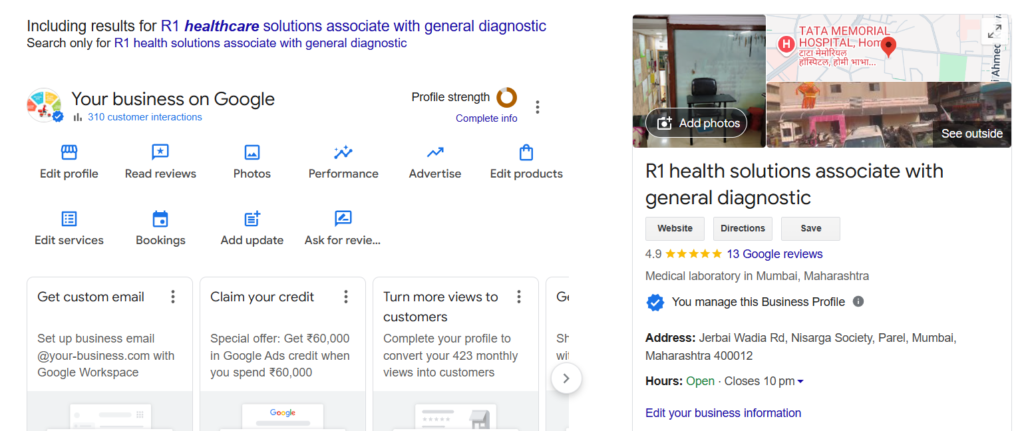The image size is (1024, 431).
Task: Click Edit your business information link
Action: click(x=723, y=413)
